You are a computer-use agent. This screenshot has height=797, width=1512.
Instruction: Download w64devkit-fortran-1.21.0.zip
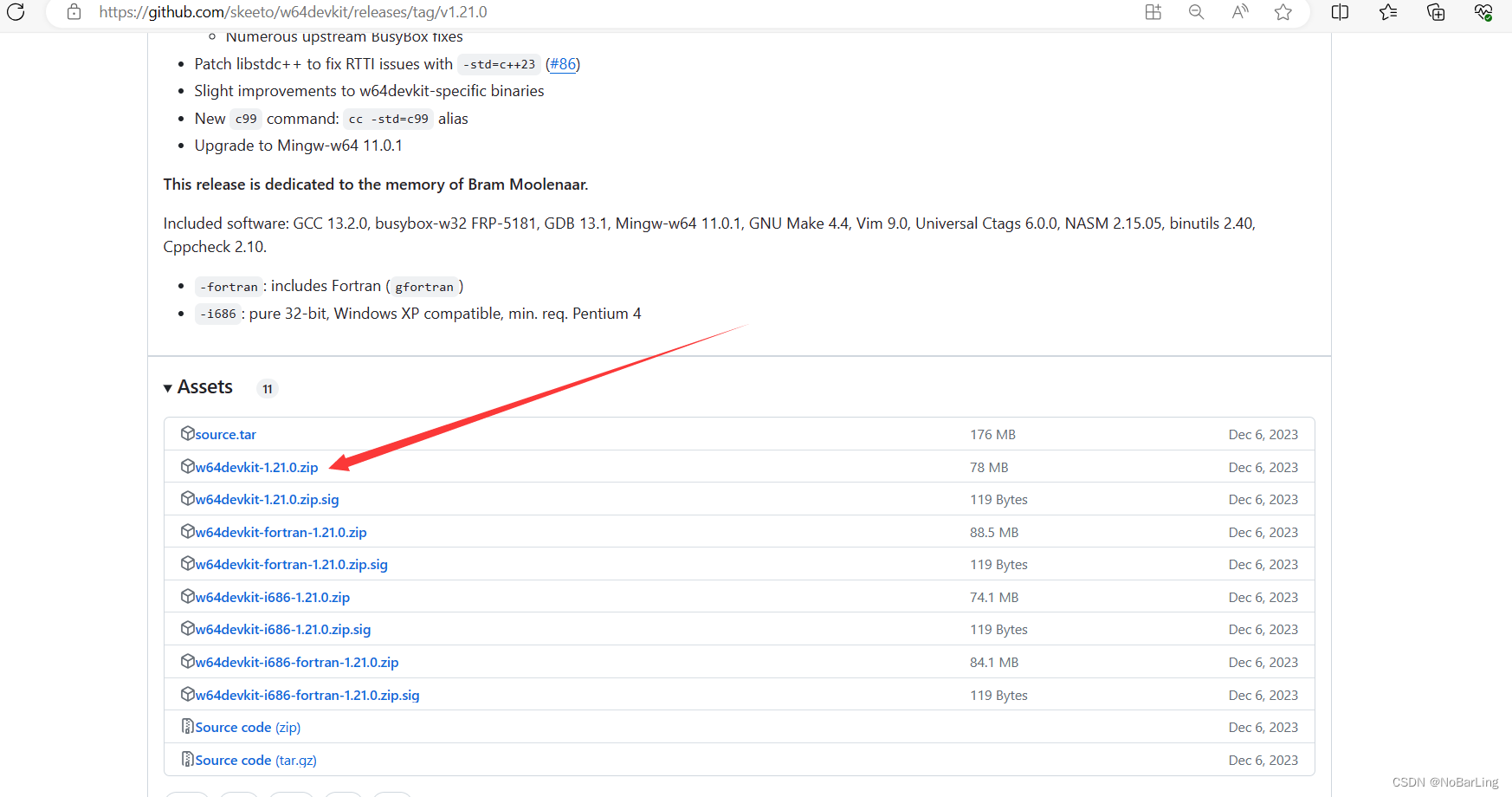tap(281, 533)
